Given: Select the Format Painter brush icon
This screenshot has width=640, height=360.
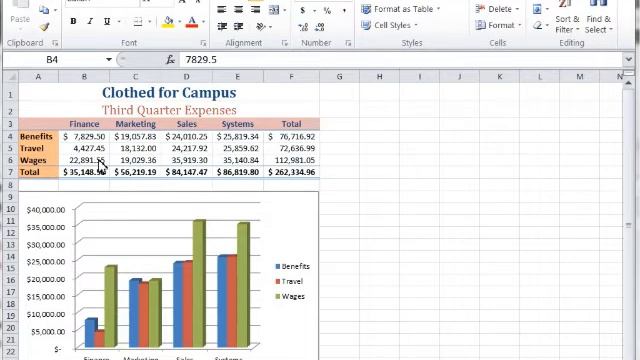Looking at the screenshot, I should coord(44,27).
